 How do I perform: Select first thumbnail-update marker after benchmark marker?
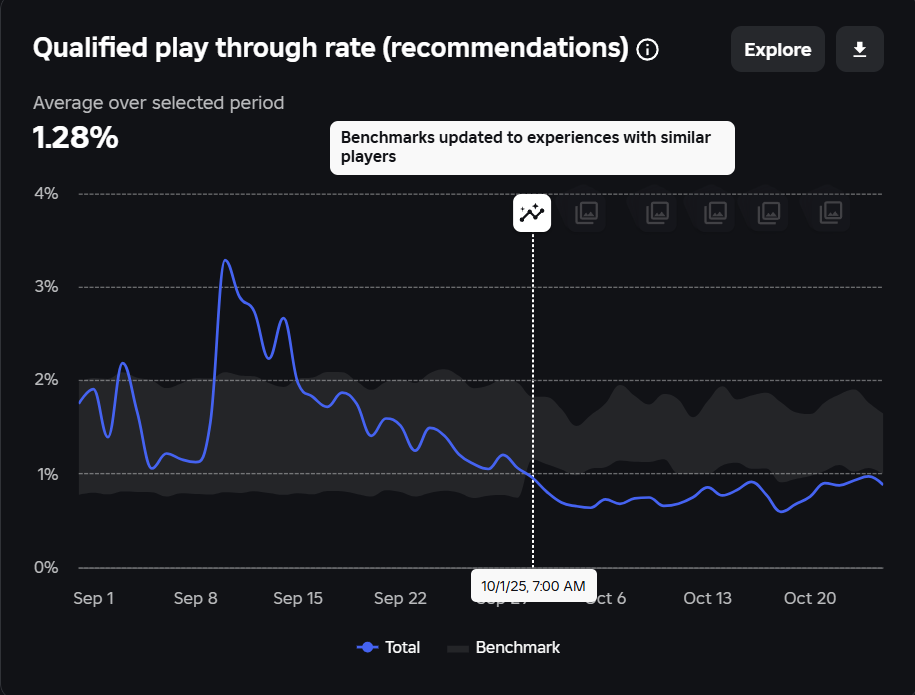click(x=586, y=213)
